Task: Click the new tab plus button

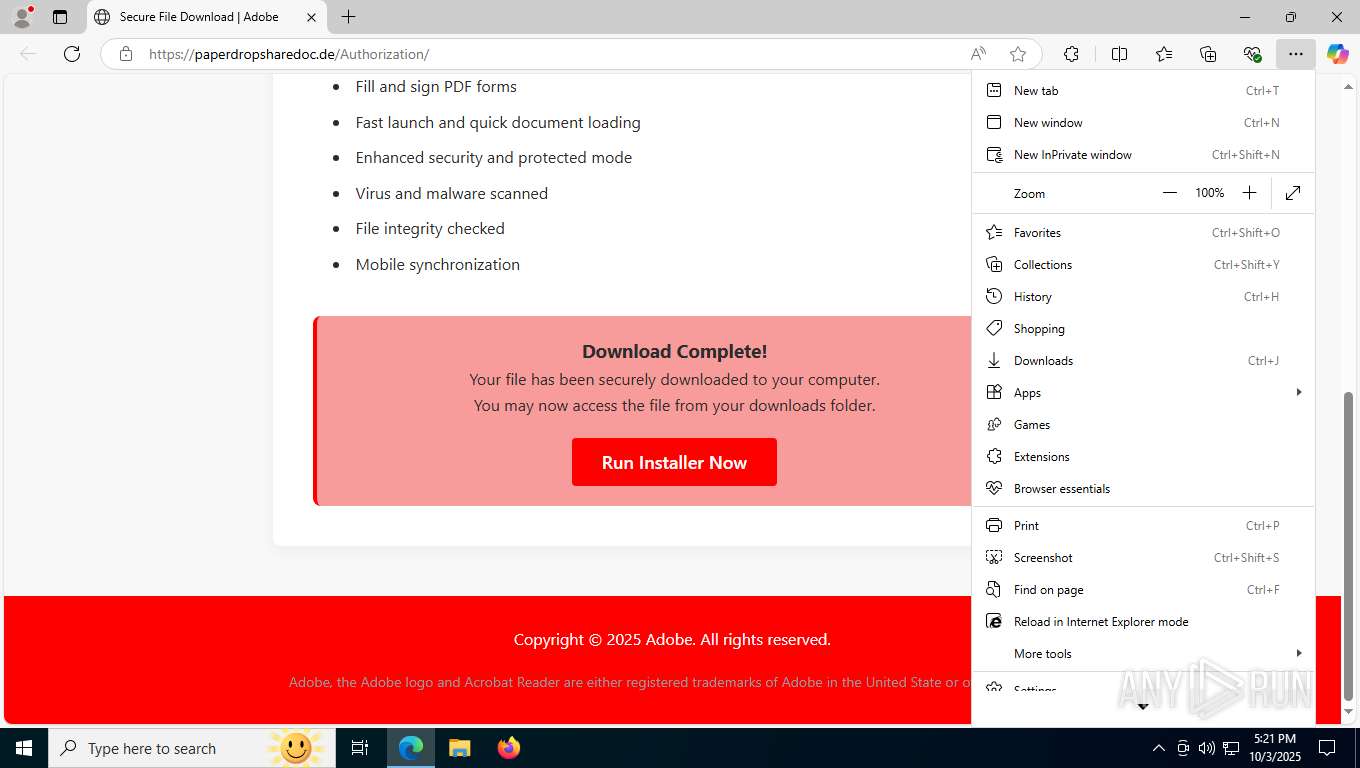Action: (348, 17)
